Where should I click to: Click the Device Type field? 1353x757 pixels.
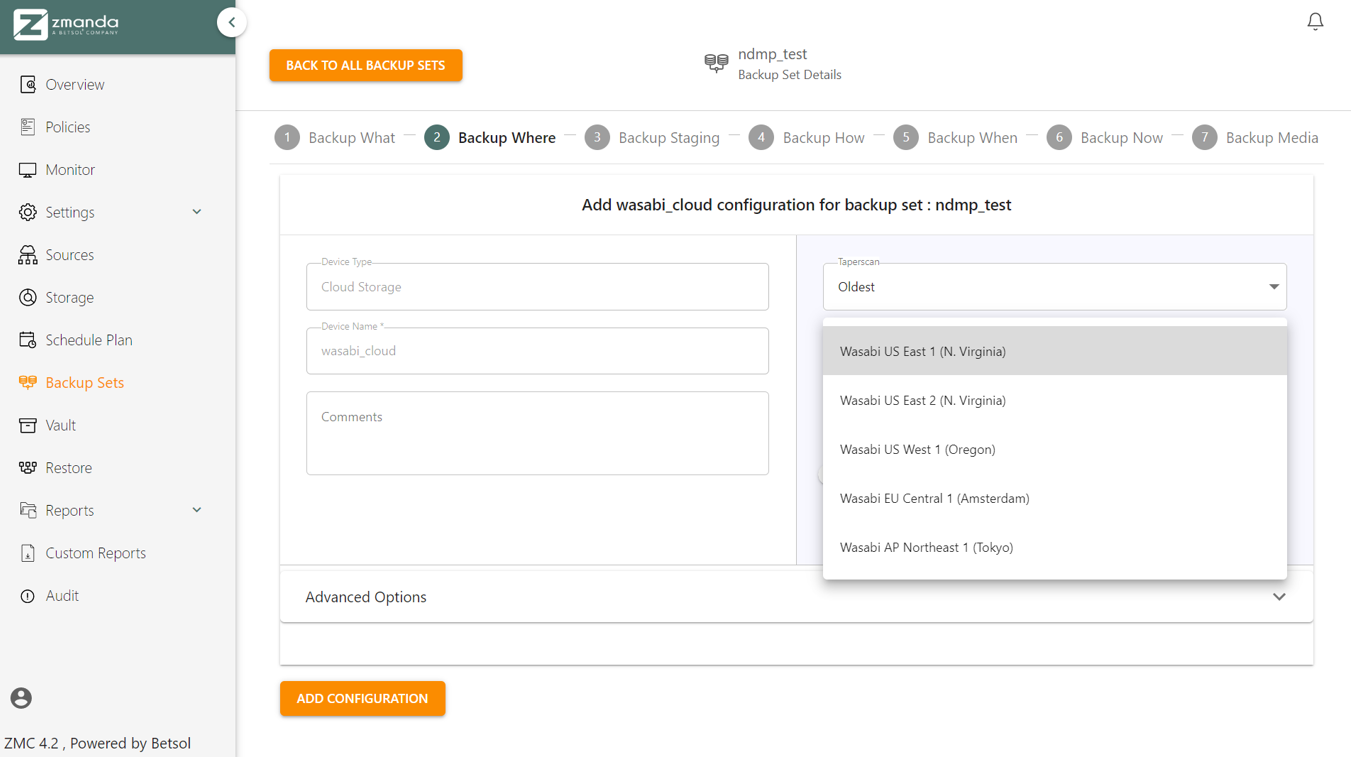pos(537,287)
